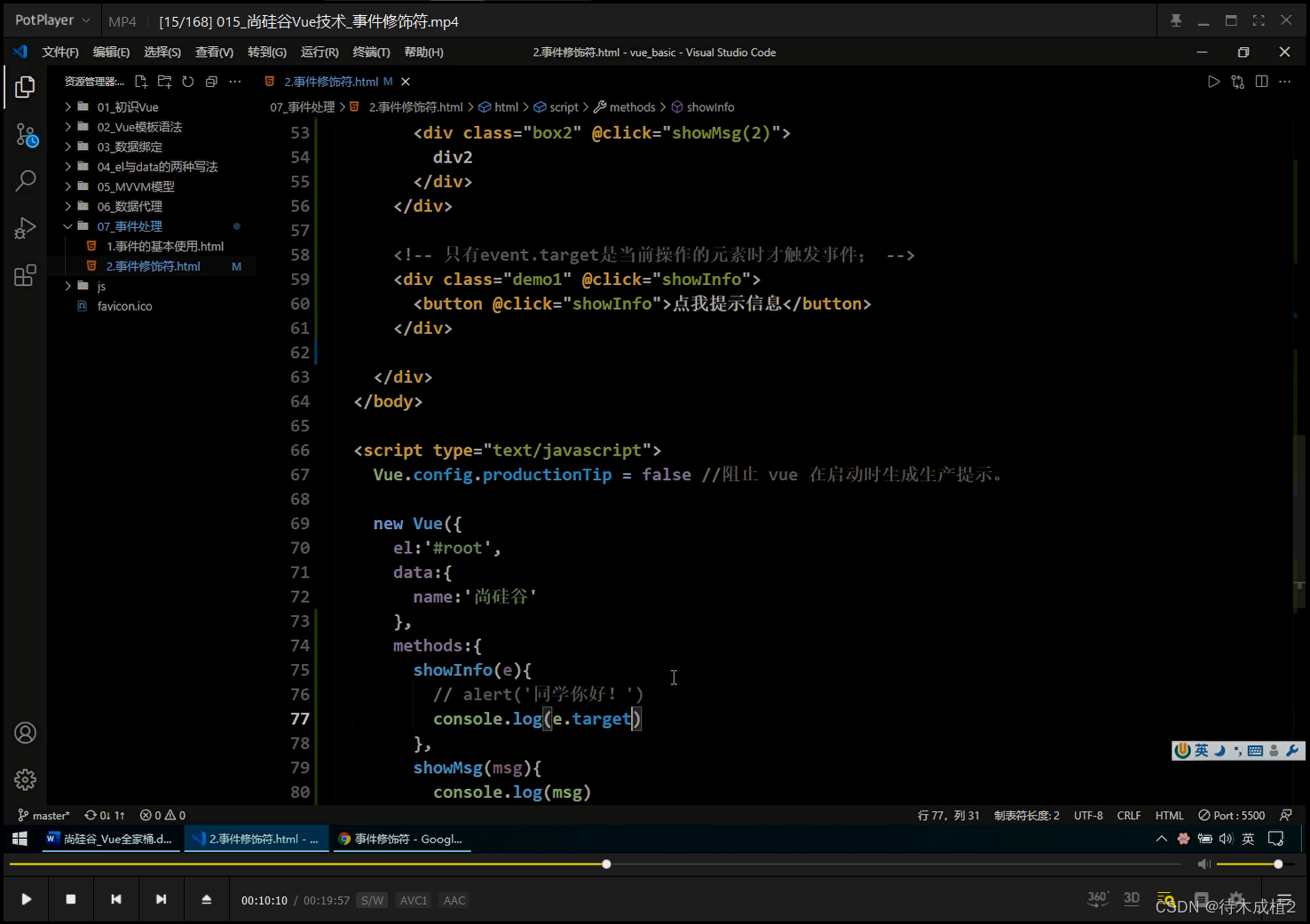This screenshot has width=1310, height=924.
Task: Click the New Folder icon in the explorer header
Action: pyautogui.click(x=164, y=82)
